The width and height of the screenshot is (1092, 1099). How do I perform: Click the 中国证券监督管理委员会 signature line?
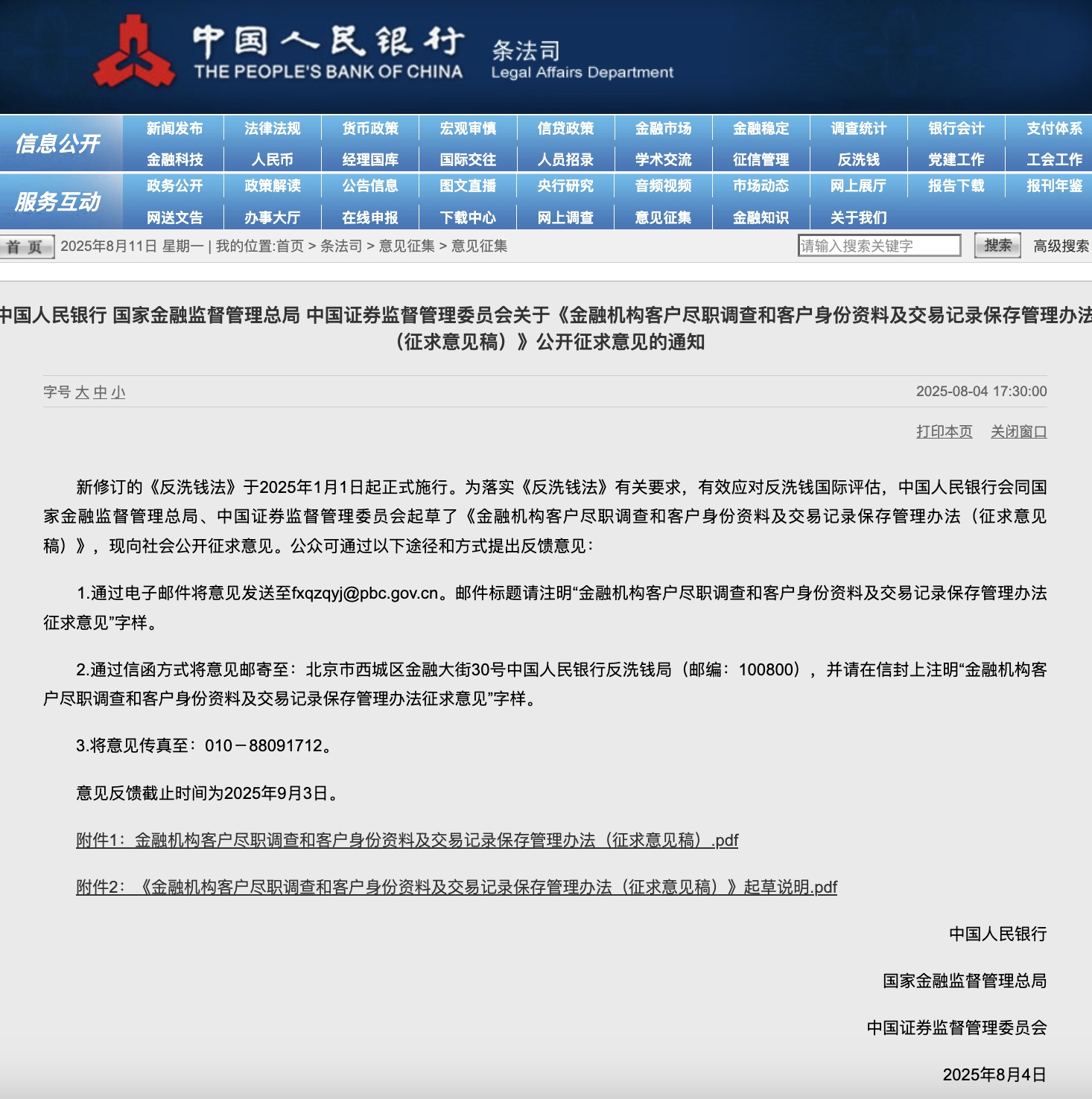(x=956, y=1028)
